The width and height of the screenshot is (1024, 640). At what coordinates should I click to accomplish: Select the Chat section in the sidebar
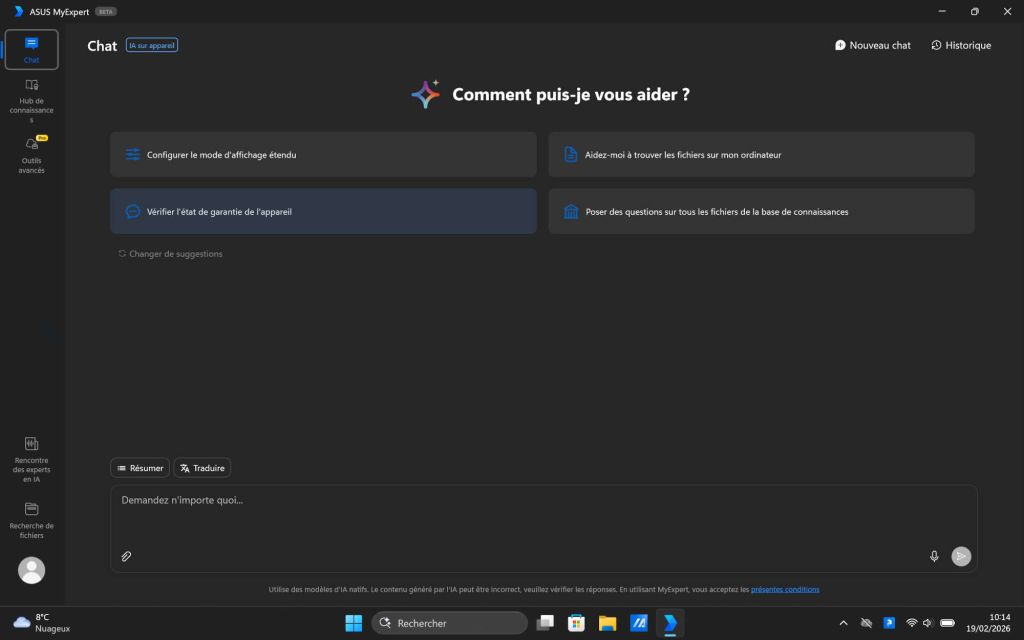pos(31,49)
